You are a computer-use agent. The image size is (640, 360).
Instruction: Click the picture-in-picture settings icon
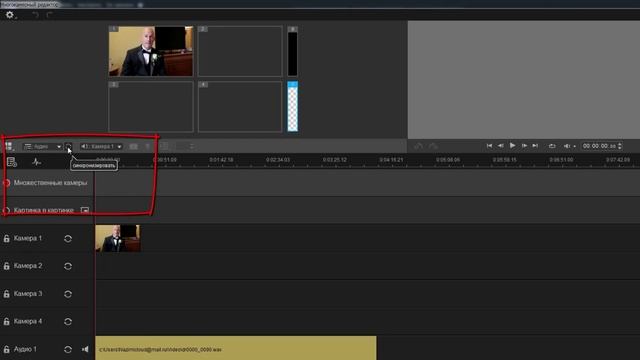click(x=85, y=210)
